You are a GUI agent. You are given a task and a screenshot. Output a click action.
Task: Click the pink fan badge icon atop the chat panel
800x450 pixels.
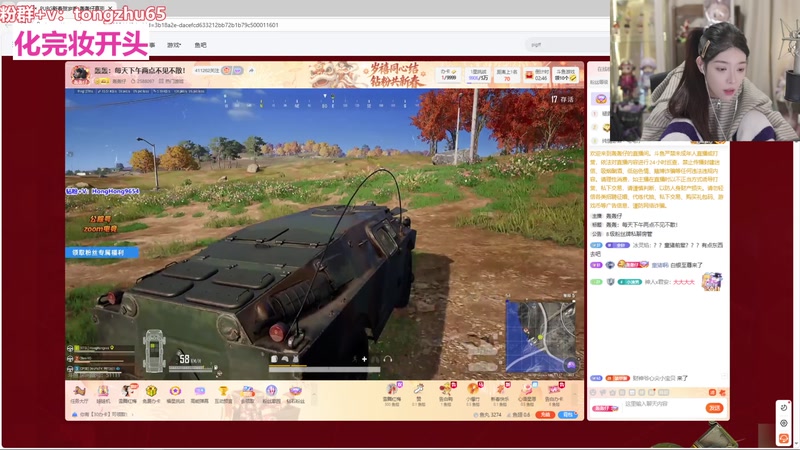[x=601, y=99]
